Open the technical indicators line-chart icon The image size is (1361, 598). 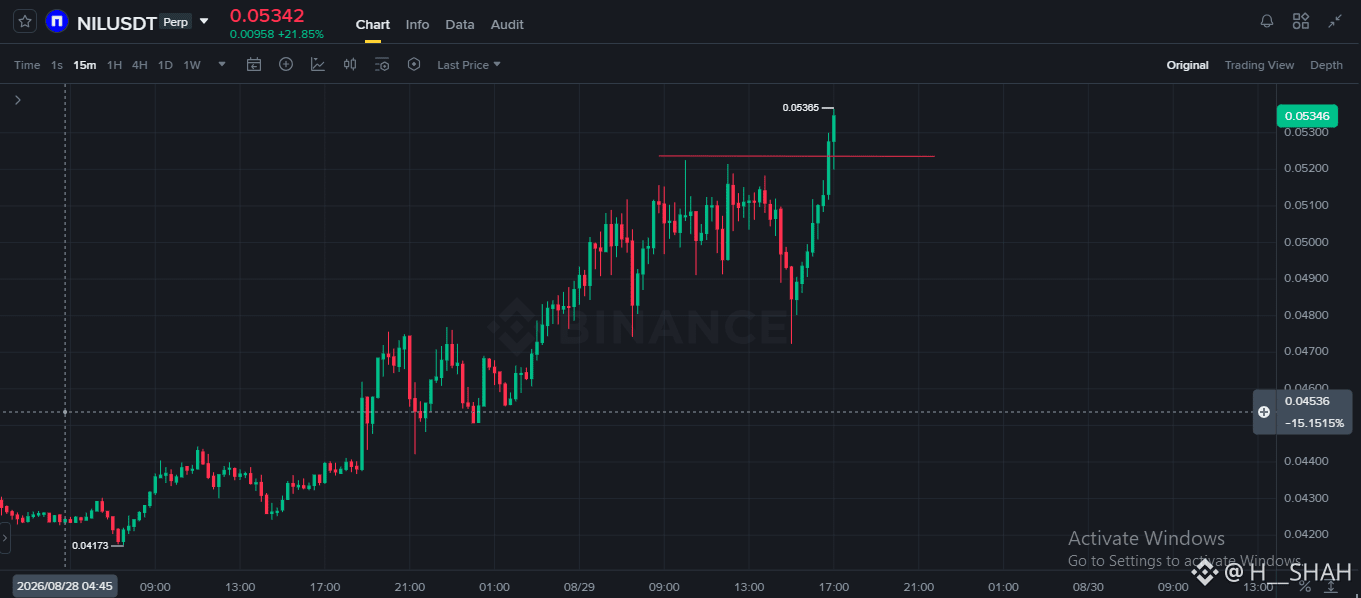(x=318, y=64)
